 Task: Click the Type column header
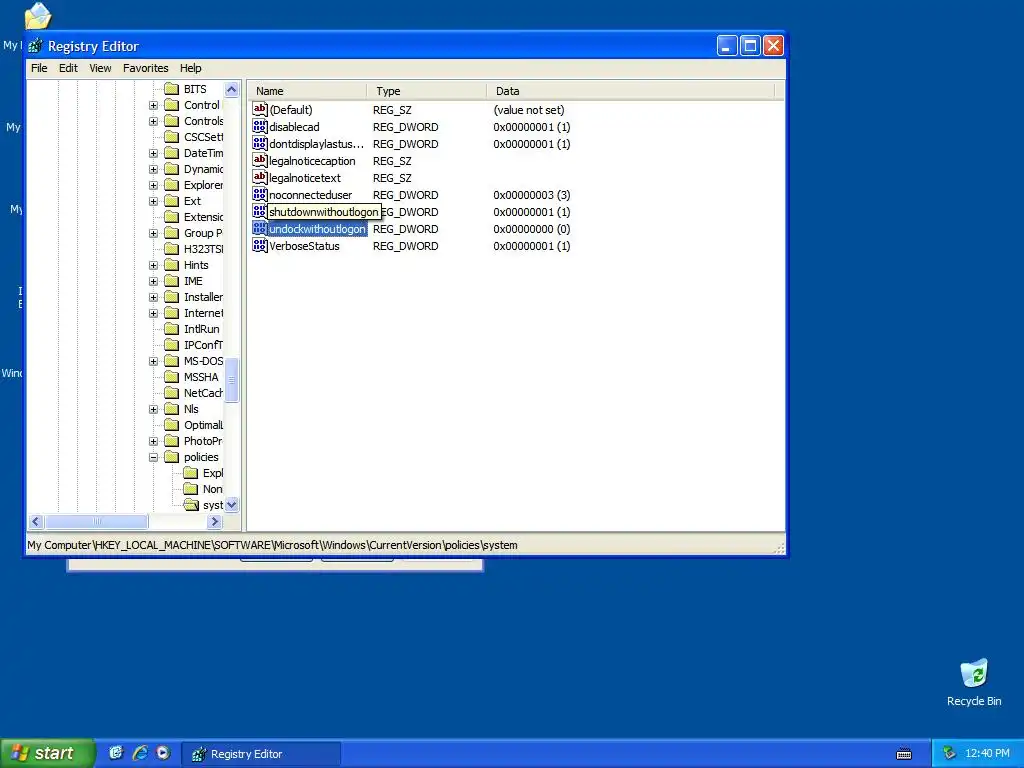(x=426, y=91)
